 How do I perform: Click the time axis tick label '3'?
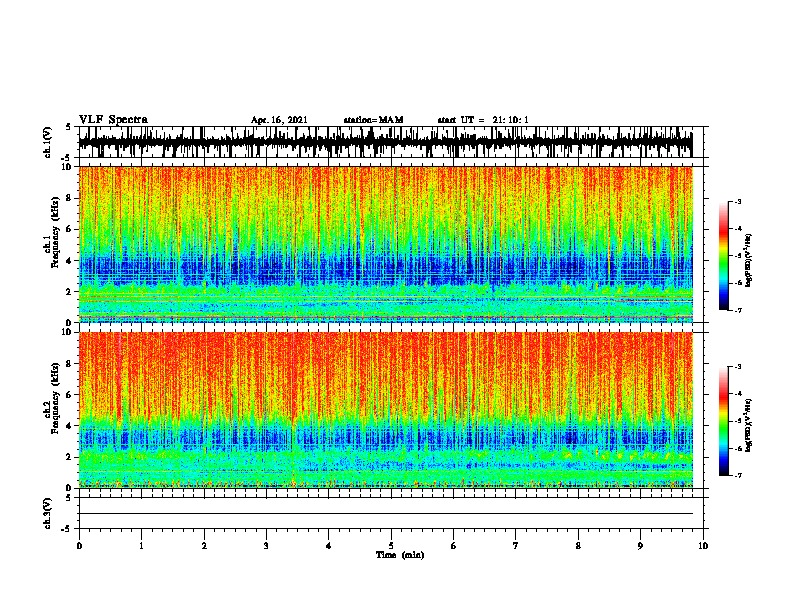pyautogui.click(x=266, y=546)
